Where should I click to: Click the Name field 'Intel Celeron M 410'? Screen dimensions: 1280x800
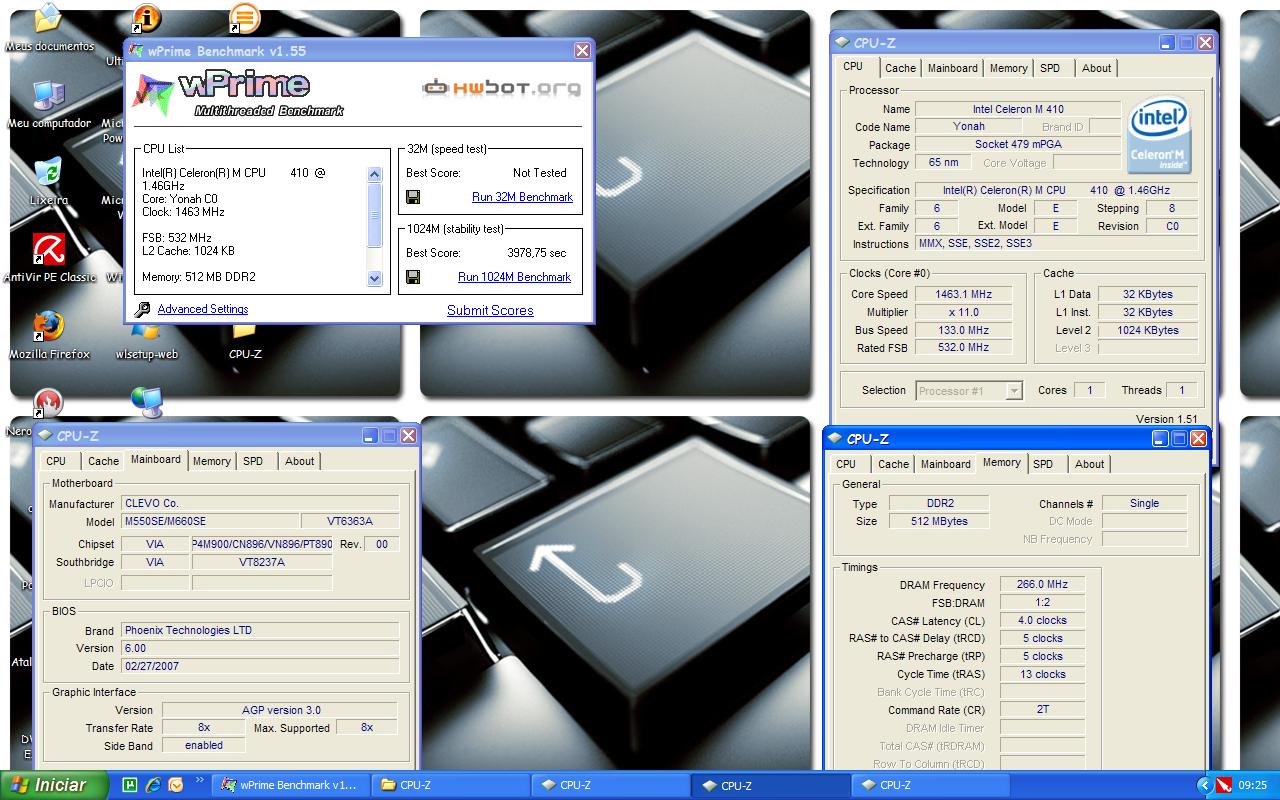[x=1018, y=109]
